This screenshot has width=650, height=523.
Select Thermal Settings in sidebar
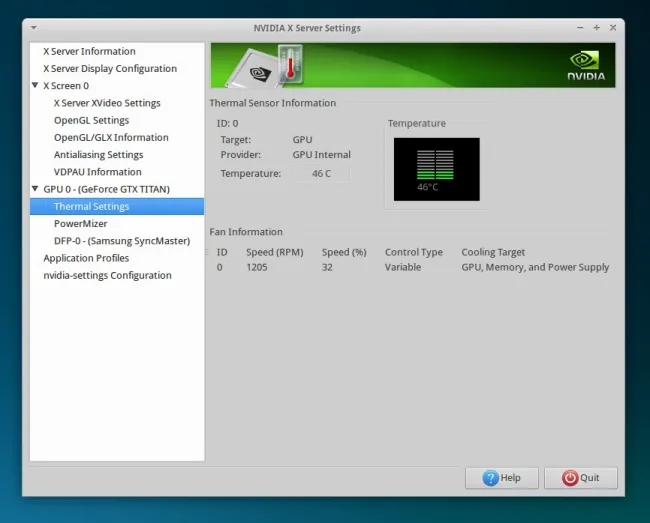click(x=117, y=206)
